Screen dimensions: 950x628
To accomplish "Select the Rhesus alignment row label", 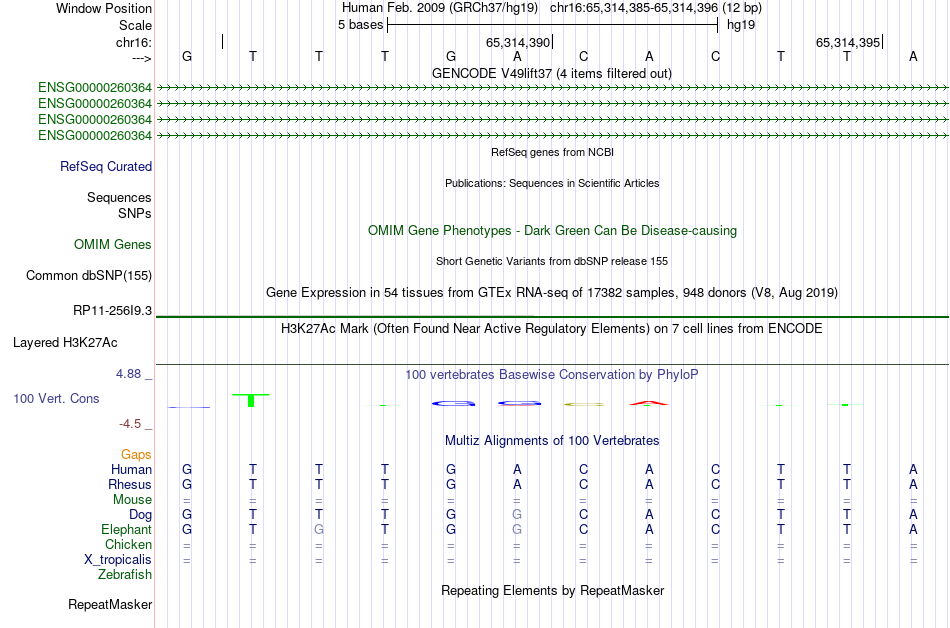I will [x=130, y=485].
